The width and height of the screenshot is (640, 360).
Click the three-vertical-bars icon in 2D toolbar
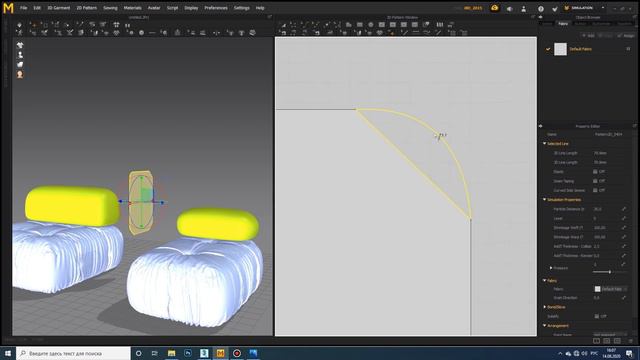[440, 25]
